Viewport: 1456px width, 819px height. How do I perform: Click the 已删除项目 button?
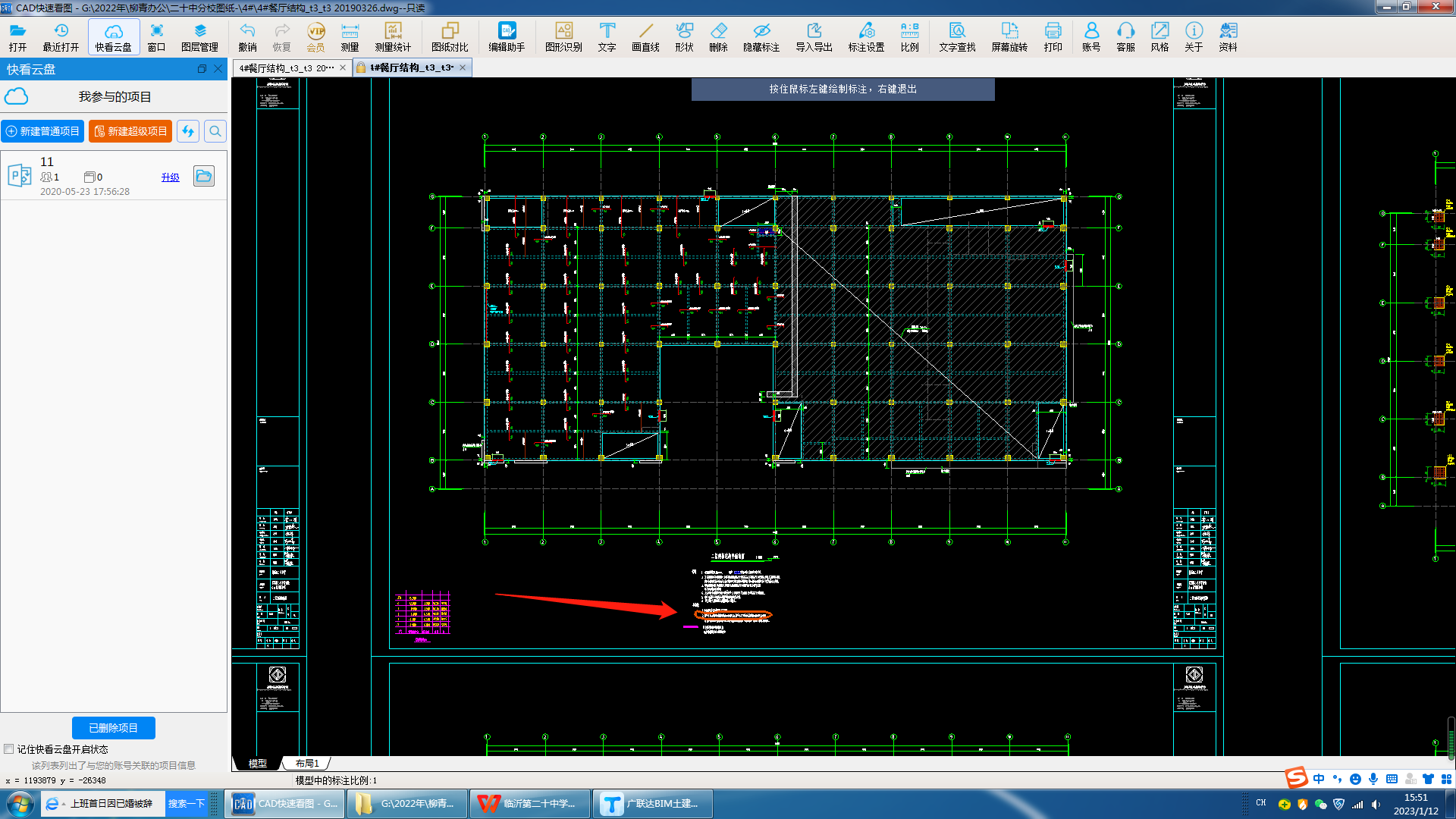point(114,728)
